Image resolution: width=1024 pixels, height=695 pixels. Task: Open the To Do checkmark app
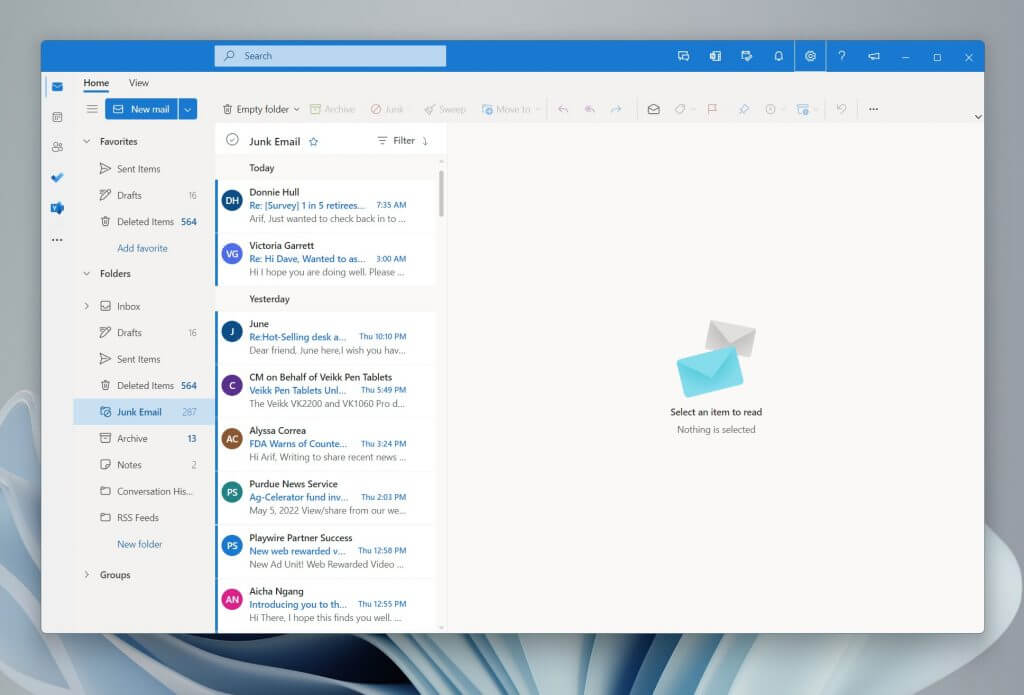[x=57, y=177]
